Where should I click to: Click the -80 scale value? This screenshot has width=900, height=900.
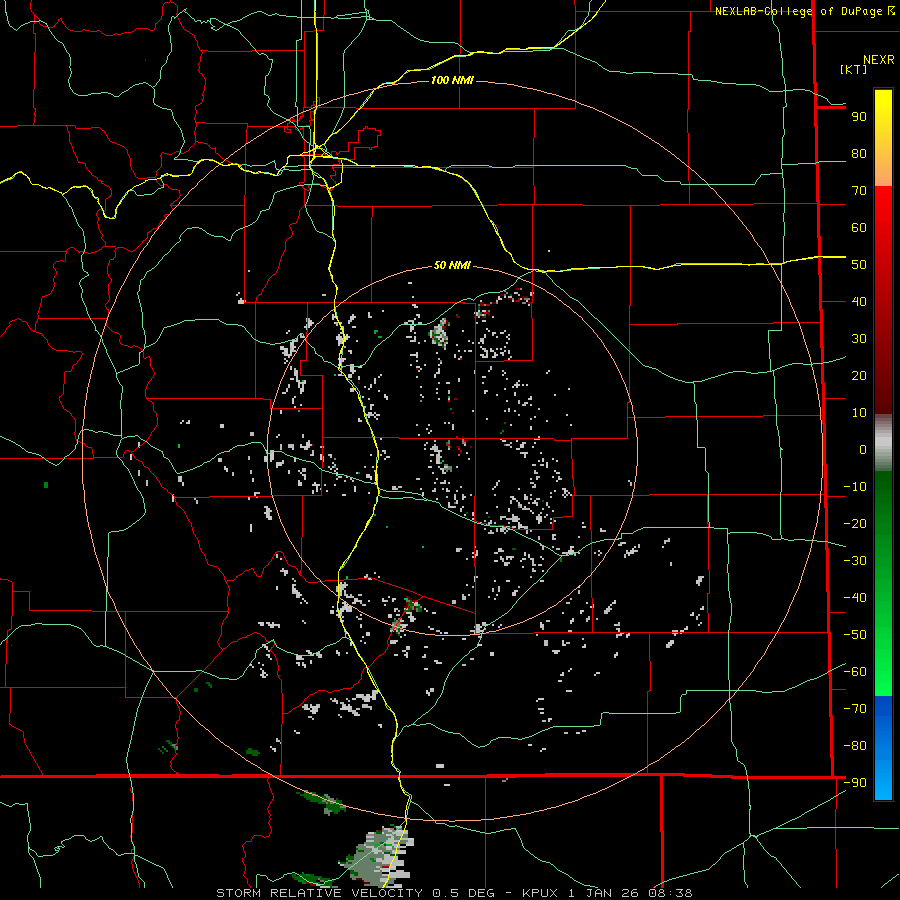855,746
